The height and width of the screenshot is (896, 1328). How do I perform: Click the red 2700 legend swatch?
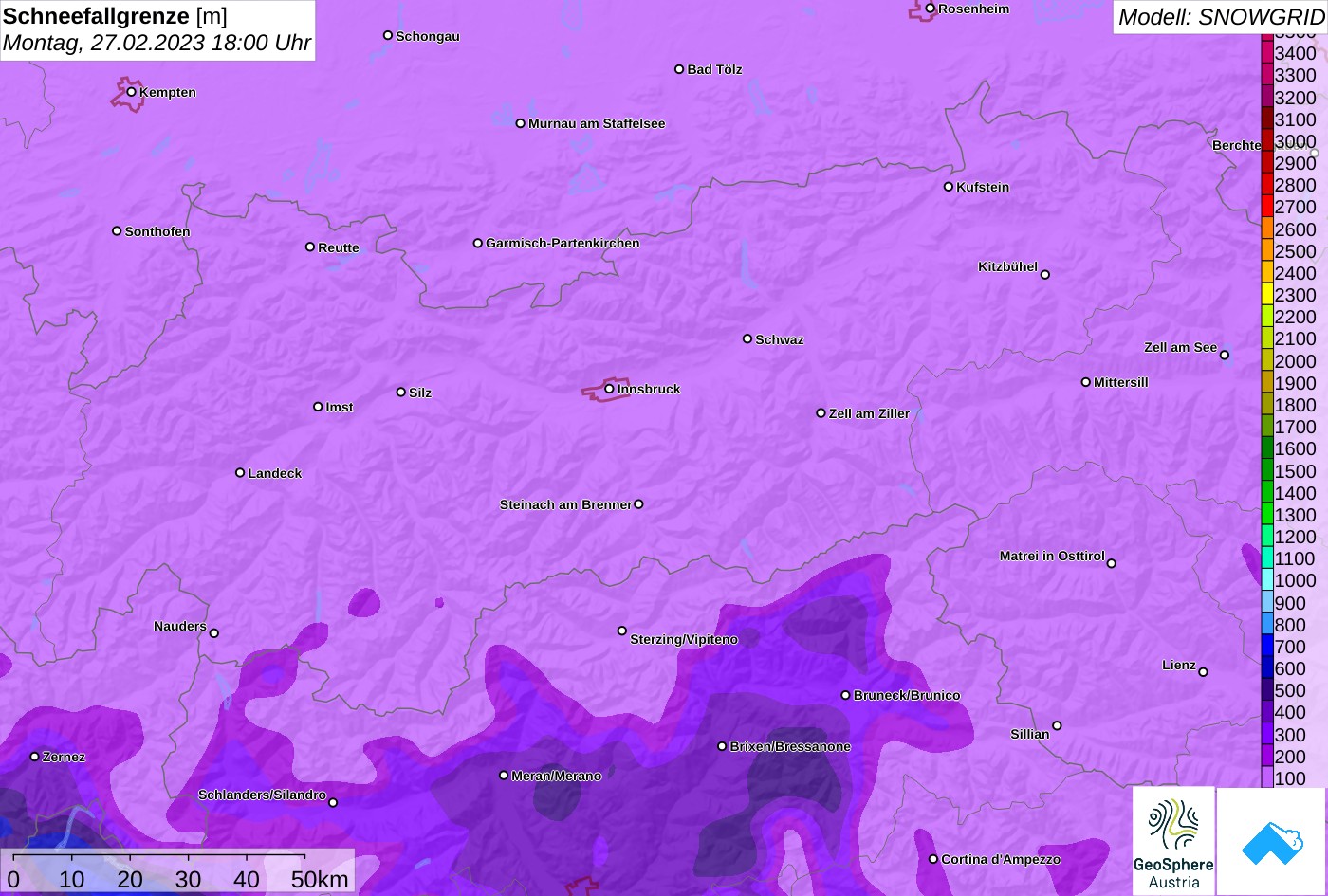point(1267,207)
